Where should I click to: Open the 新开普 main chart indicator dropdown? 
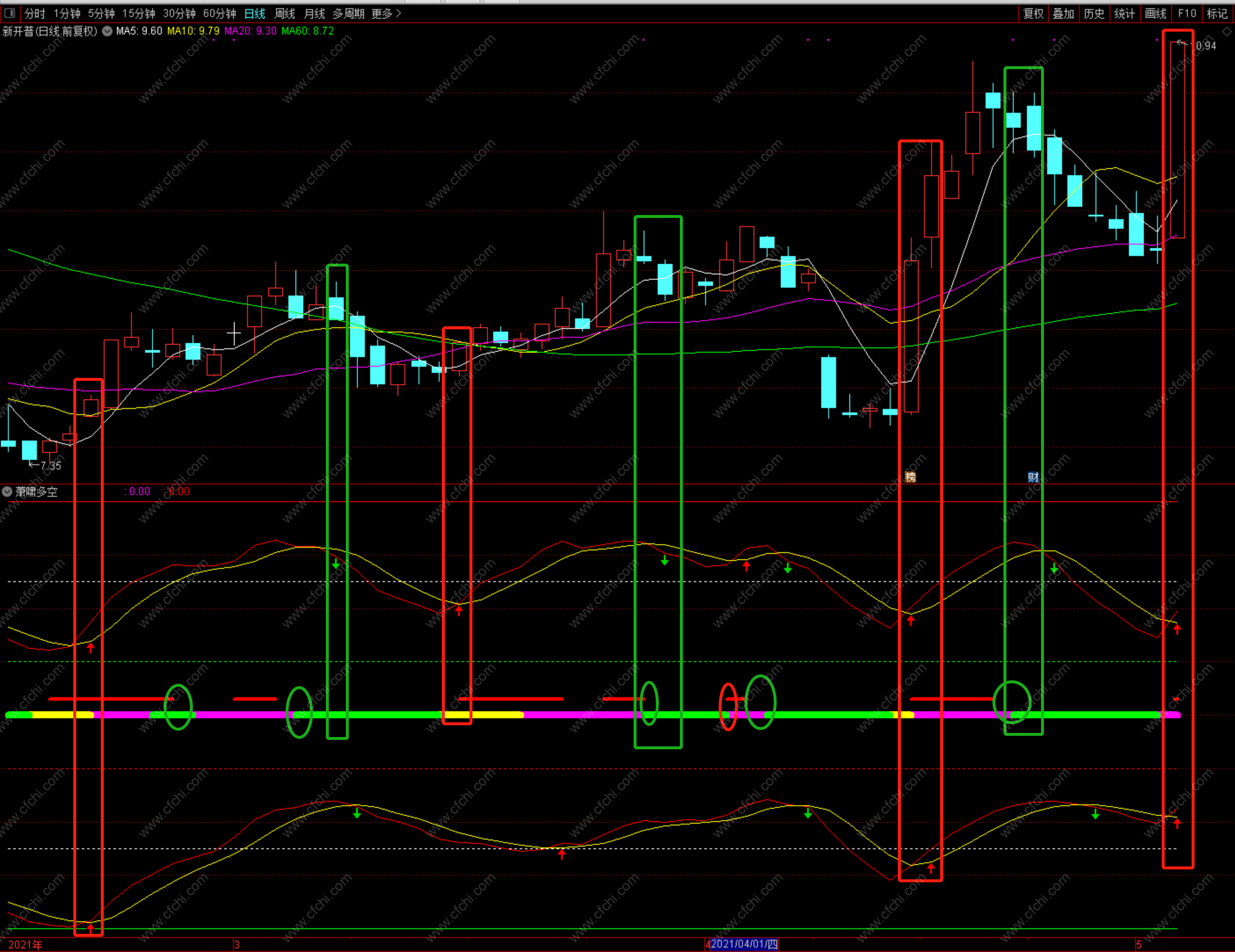(107, 31)
